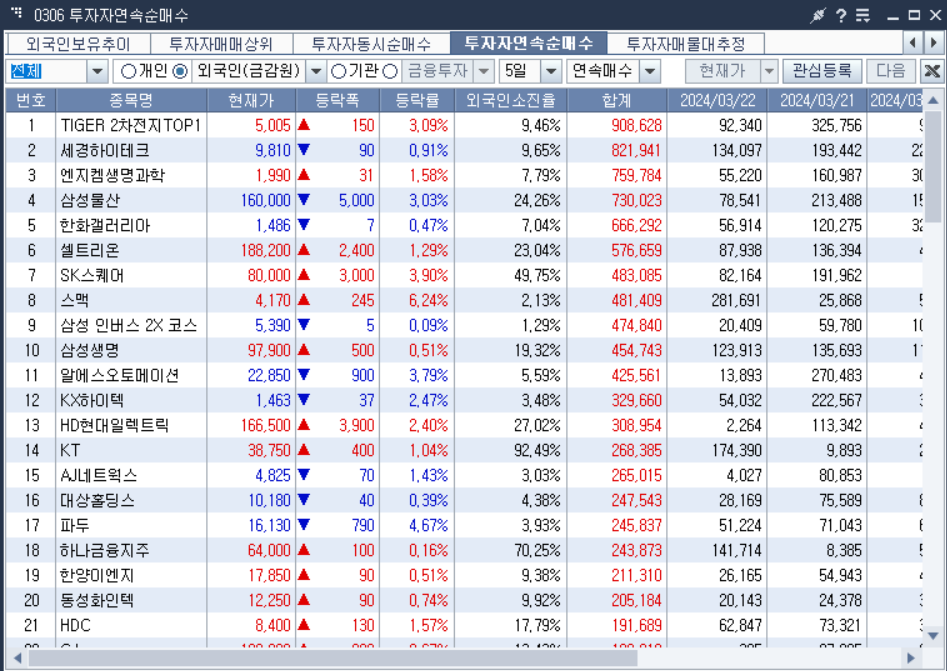Click the down arrow in 세경하이테크 row
This screenshot has height=671, width=947.
pyautogui.click(x=304, y=150)
